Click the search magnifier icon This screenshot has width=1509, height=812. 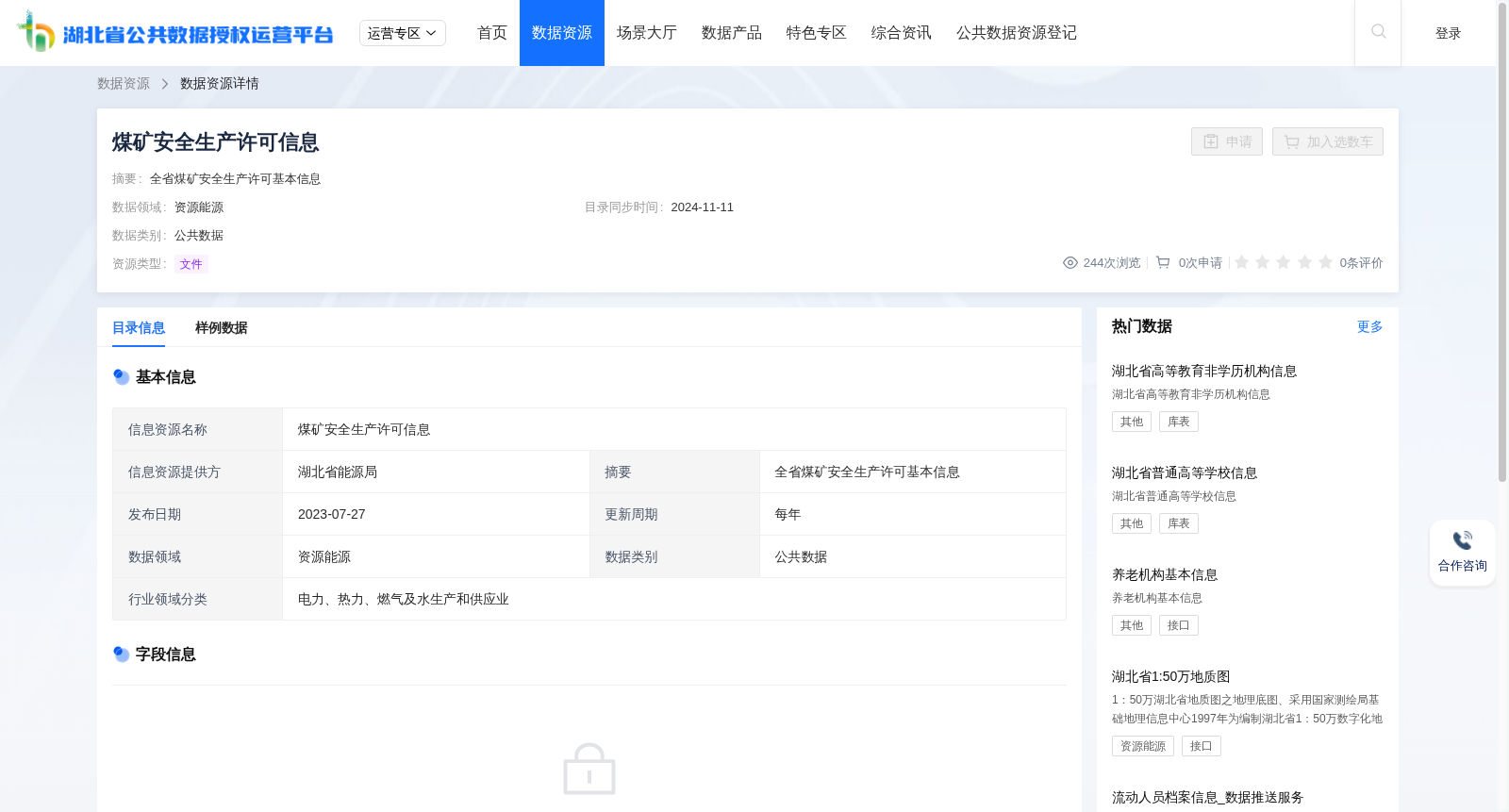1378,32
